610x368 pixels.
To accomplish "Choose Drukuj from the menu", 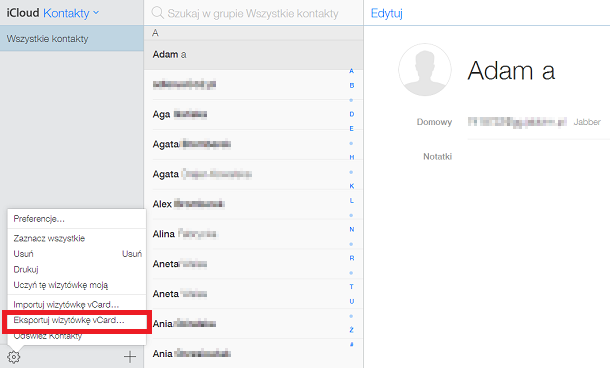I will (x=77, y=269).
